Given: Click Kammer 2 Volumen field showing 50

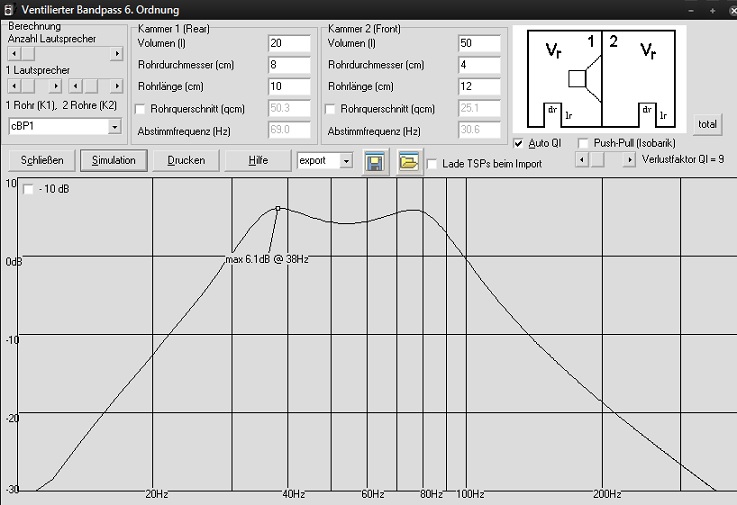Looking at the screenshot, I should click(479, 43).
